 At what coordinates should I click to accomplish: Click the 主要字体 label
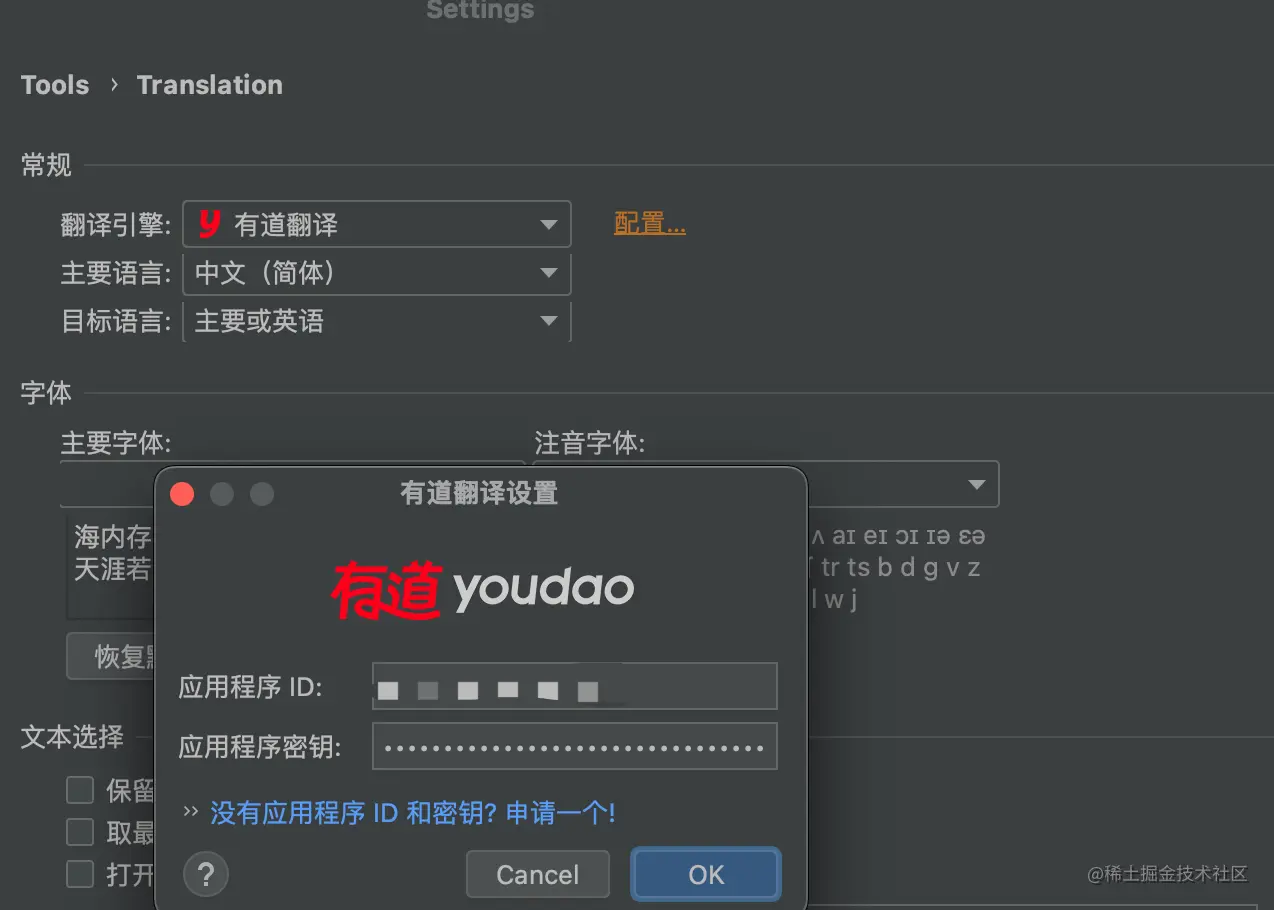116,443
